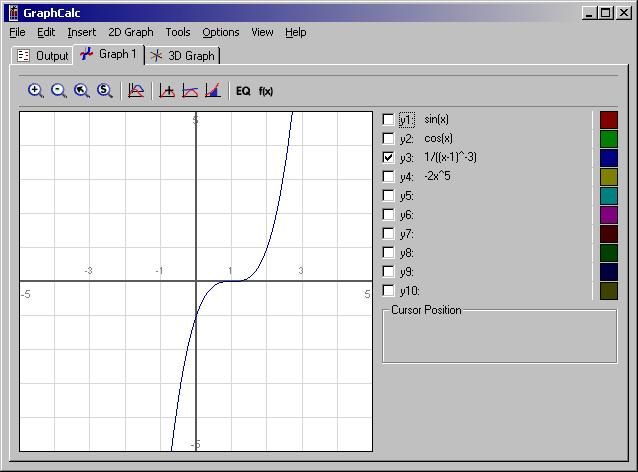
Task: Click the standard zoom S magnifier
Action: pyautogui.click(x=105, y=90)
